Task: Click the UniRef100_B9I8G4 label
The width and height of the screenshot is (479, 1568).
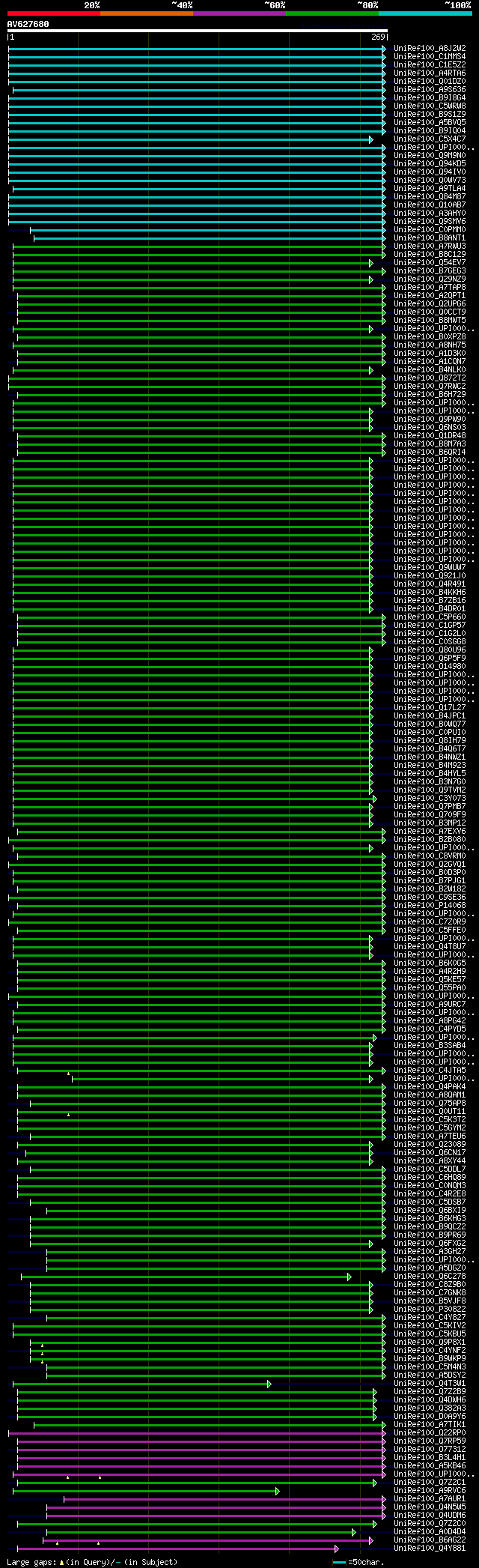Action: (430, 98)
